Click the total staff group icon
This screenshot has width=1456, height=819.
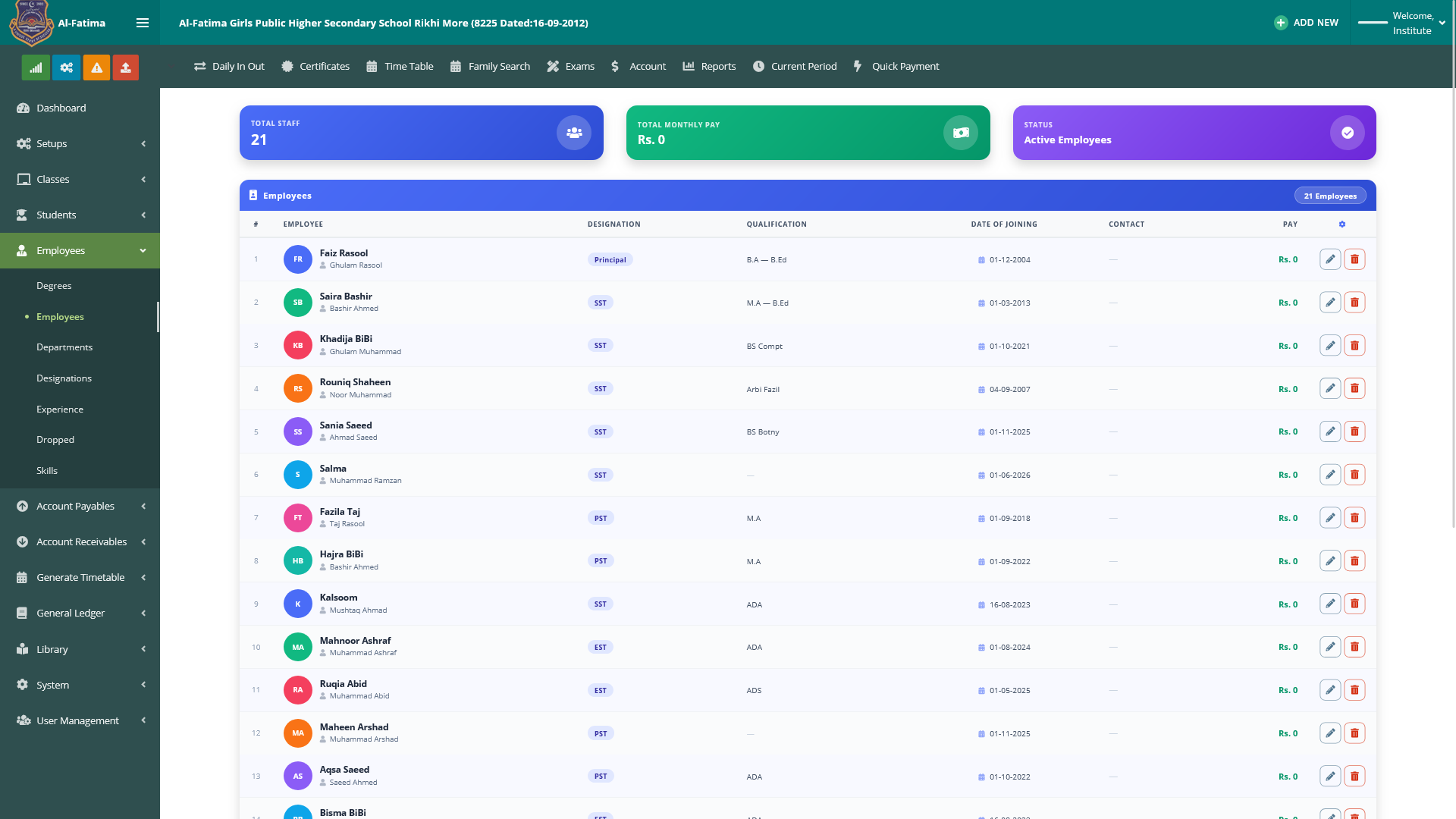pos(574,133)
